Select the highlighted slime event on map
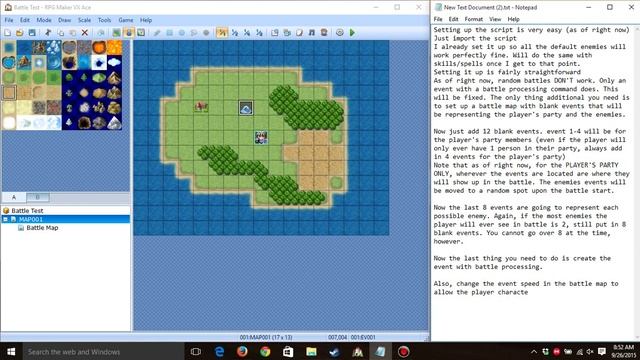Viewport: 640px width, 360px height. pos(246,108)
